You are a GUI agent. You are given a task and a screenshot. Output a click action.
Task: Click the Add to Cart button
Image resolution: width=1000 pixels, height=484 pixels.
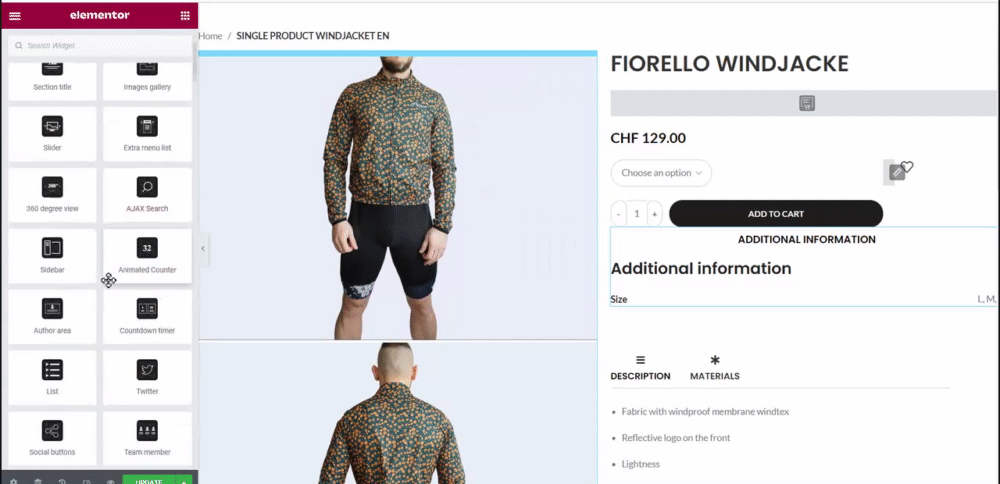point(776,214)
